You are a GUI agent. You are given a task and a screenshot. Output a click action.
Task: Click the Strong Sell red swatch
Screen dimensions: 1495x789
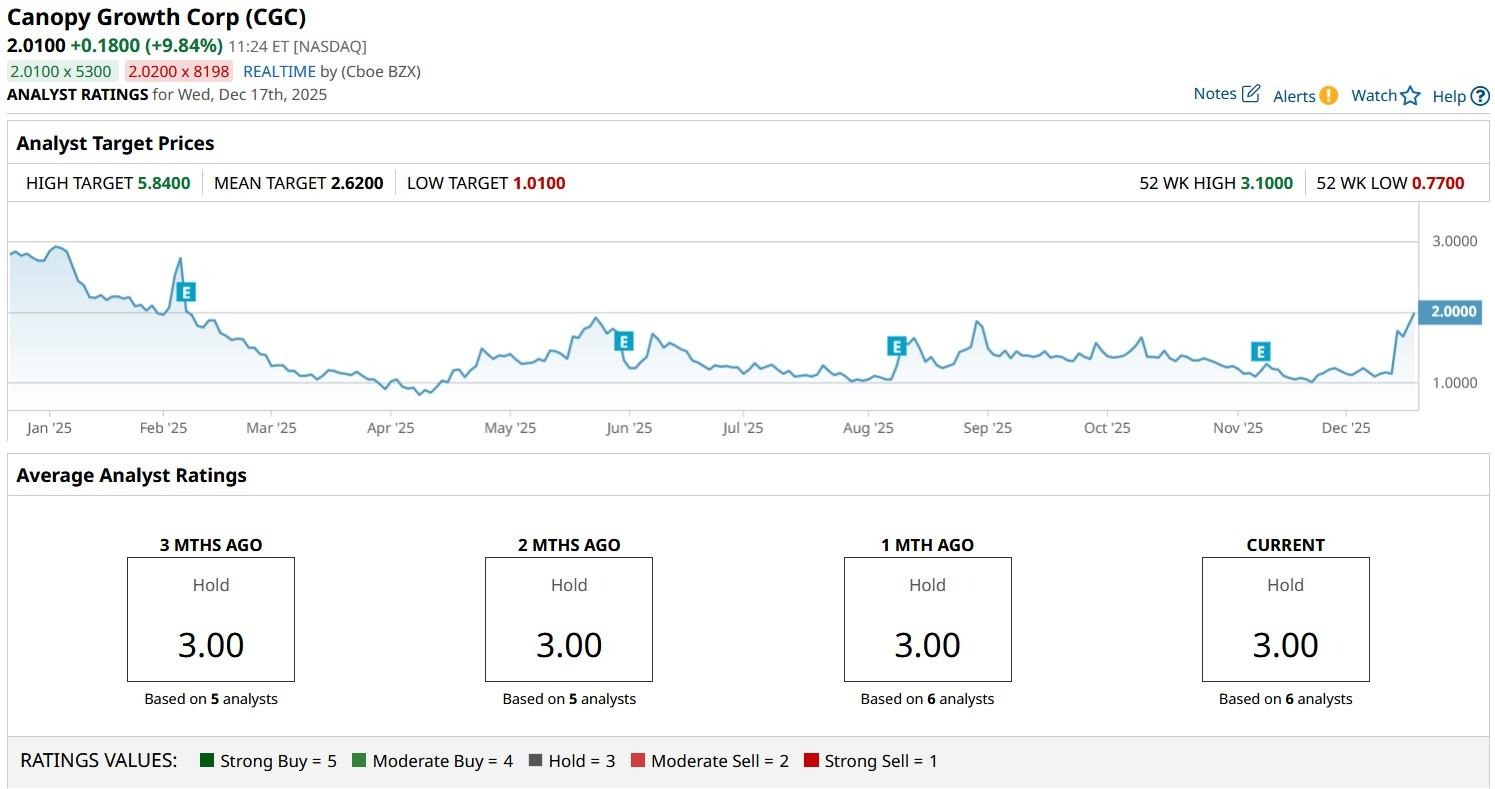(812, 761)
